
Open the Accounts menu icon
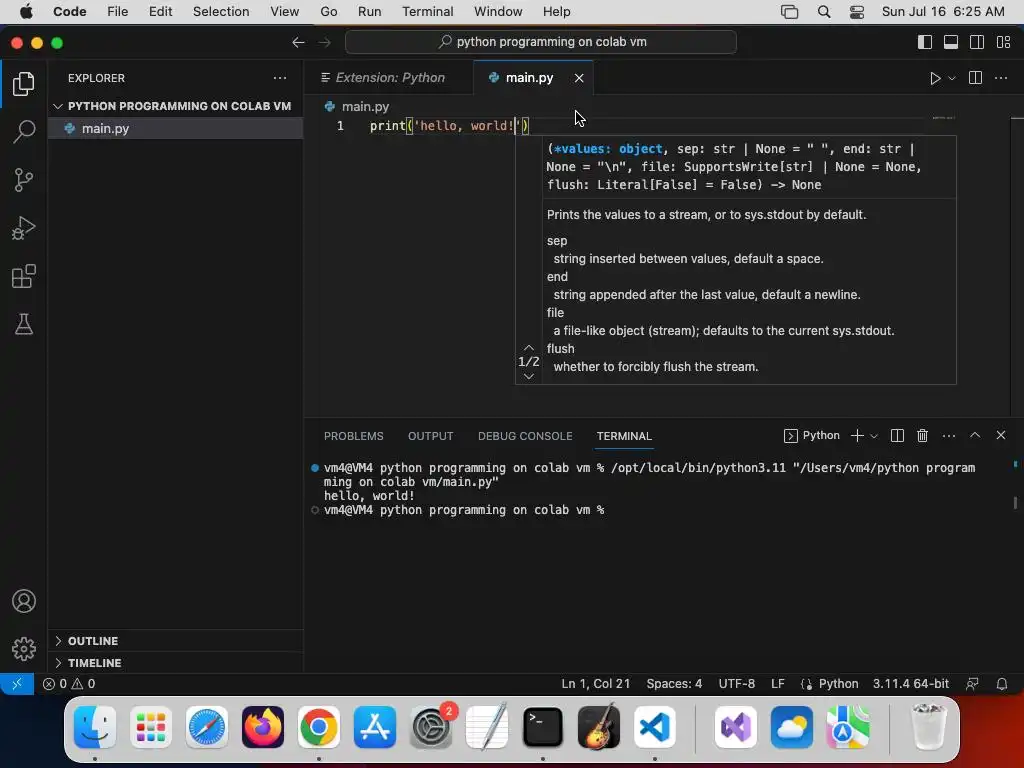(24, 601)
